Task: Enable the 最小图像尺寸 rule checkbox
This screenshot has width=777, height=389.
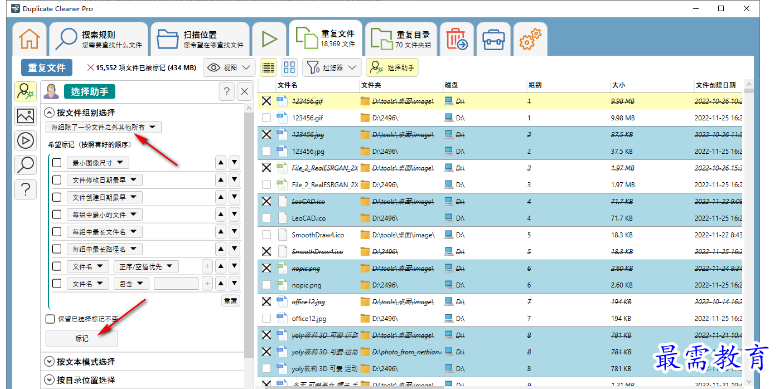Action: 57,163
